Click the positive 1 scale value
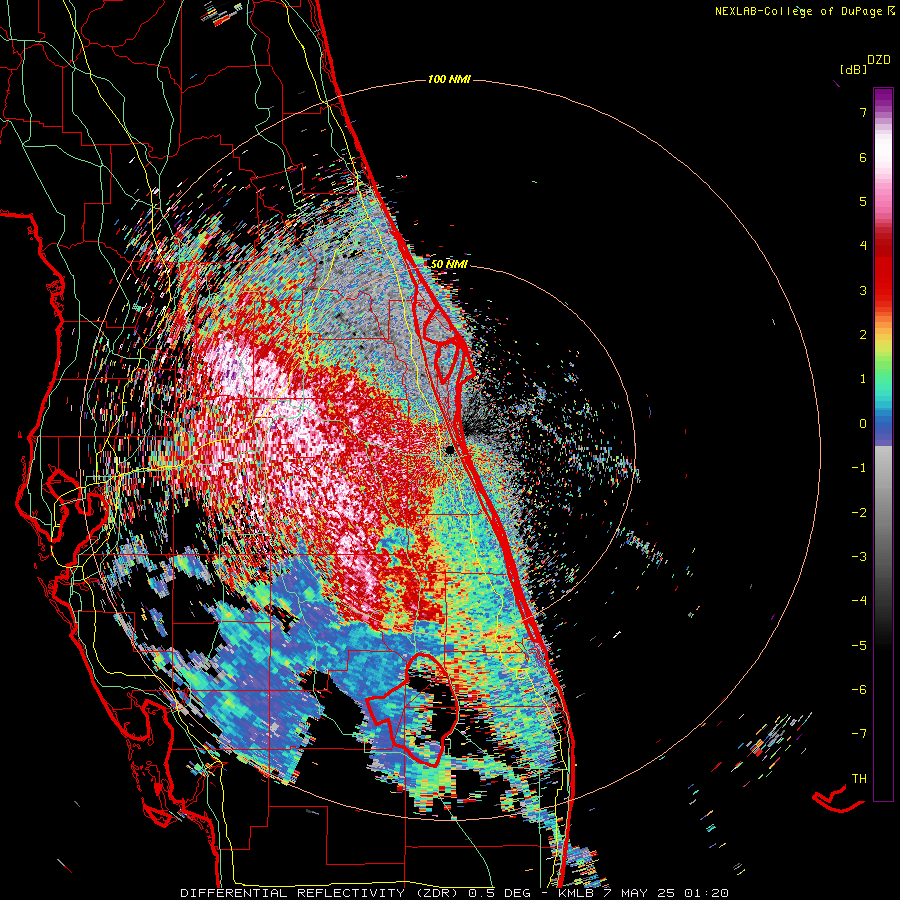The image size is (900, 900). tap(863, 379)
